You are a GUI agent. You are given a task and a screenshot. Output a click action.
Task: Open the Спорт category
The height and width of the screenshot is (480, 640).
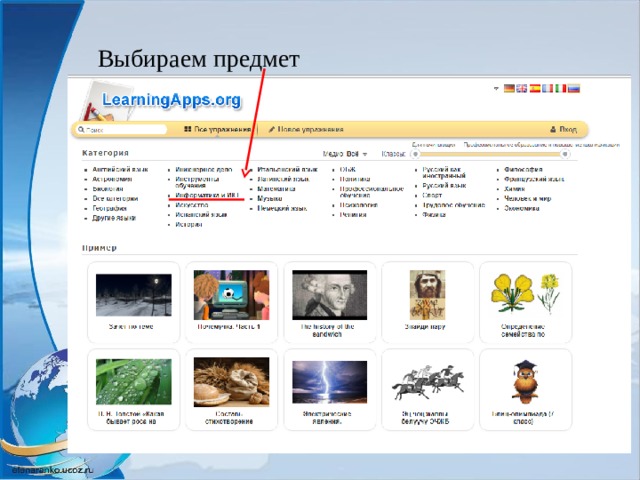coord(432,195)
